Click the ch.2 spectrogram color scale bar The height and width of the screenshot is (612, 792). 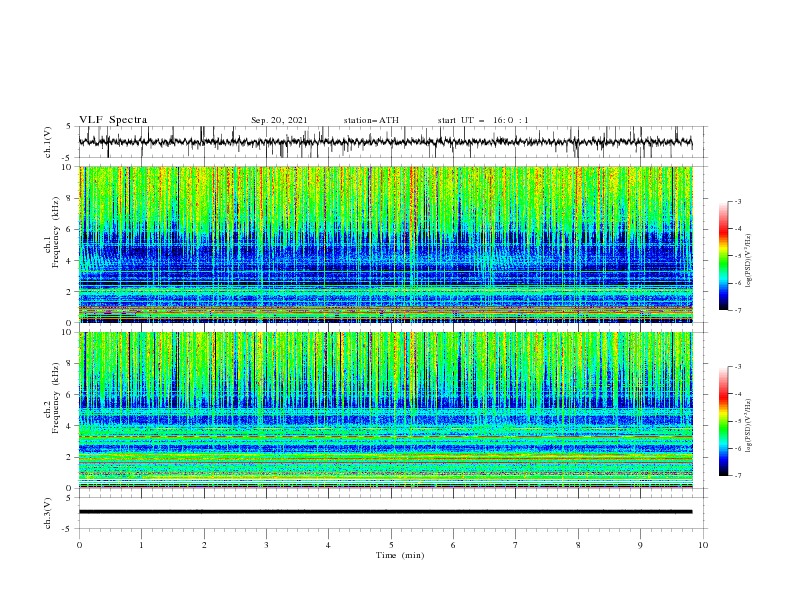[723, 421]
